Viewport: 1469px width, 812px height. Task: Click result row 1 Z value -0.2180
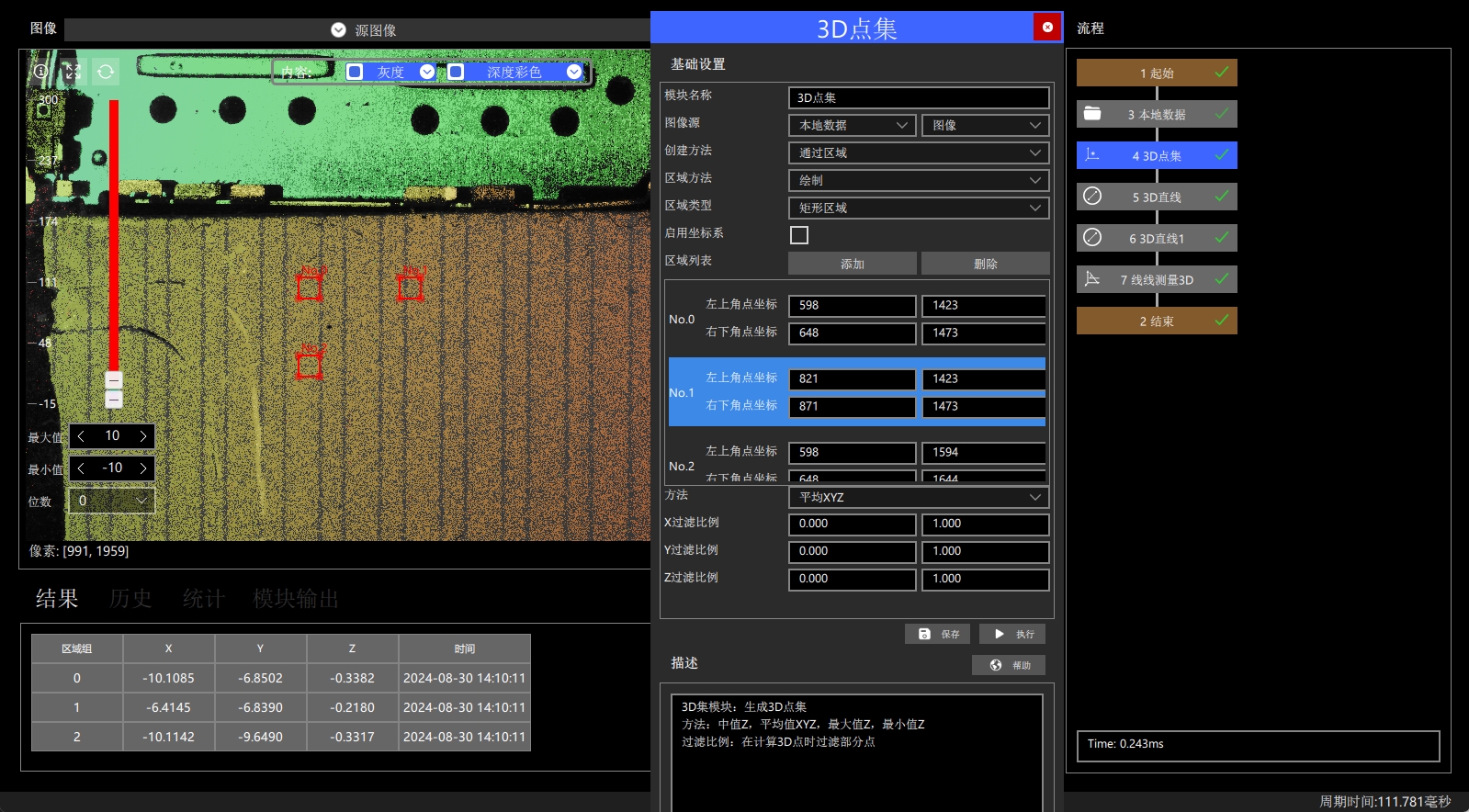(x=353, y=707)
